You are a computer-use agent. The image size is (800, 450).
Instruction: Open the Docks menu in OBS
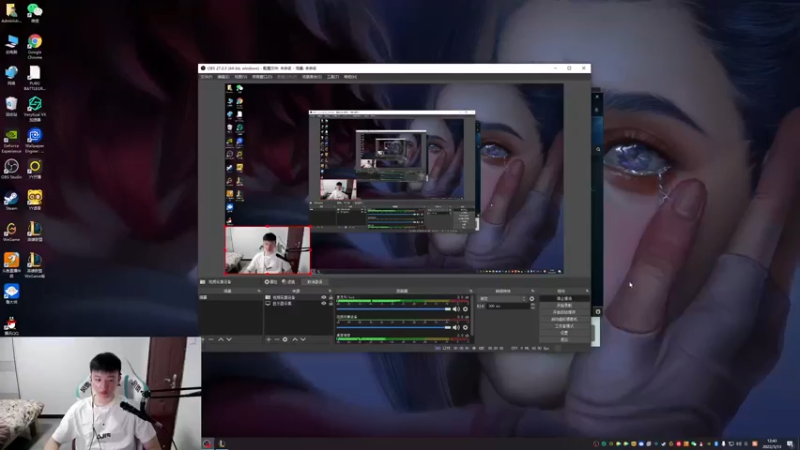[262, 77]
